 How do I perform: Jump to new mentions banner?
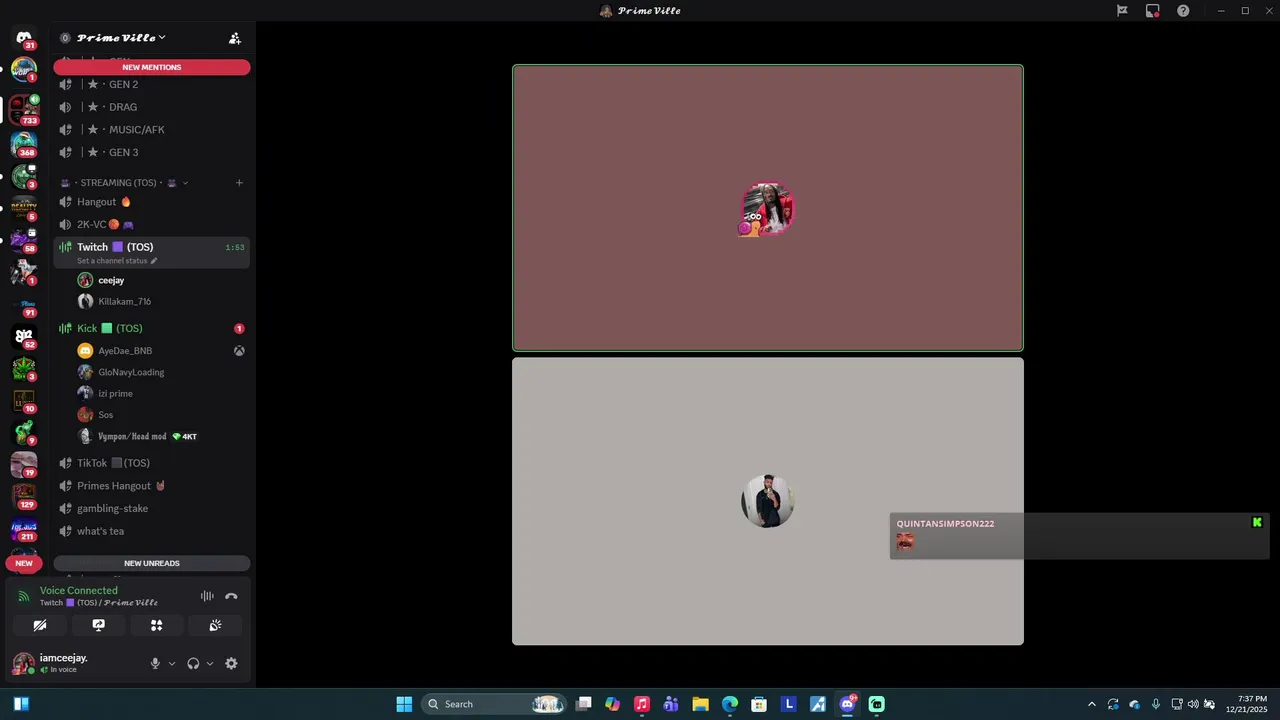152,67
